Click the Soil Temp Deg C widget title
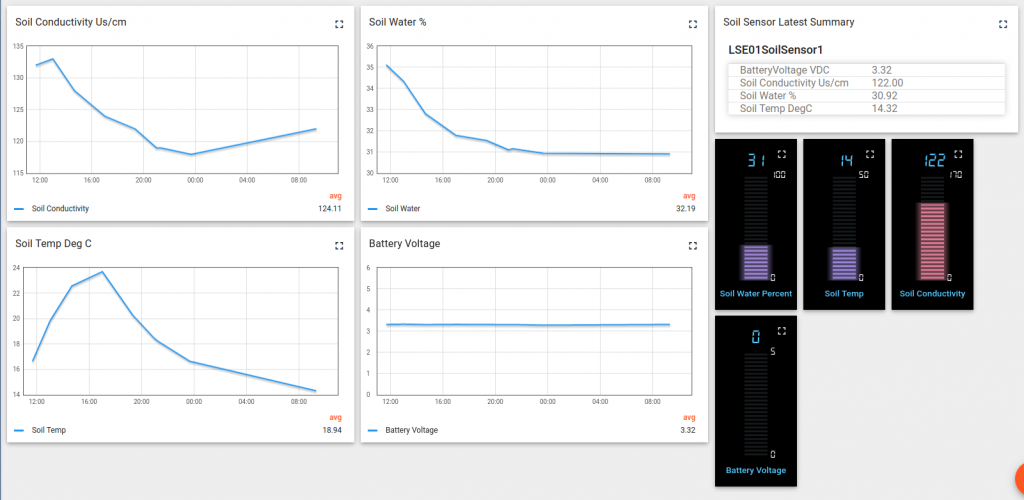 point(54,244)
